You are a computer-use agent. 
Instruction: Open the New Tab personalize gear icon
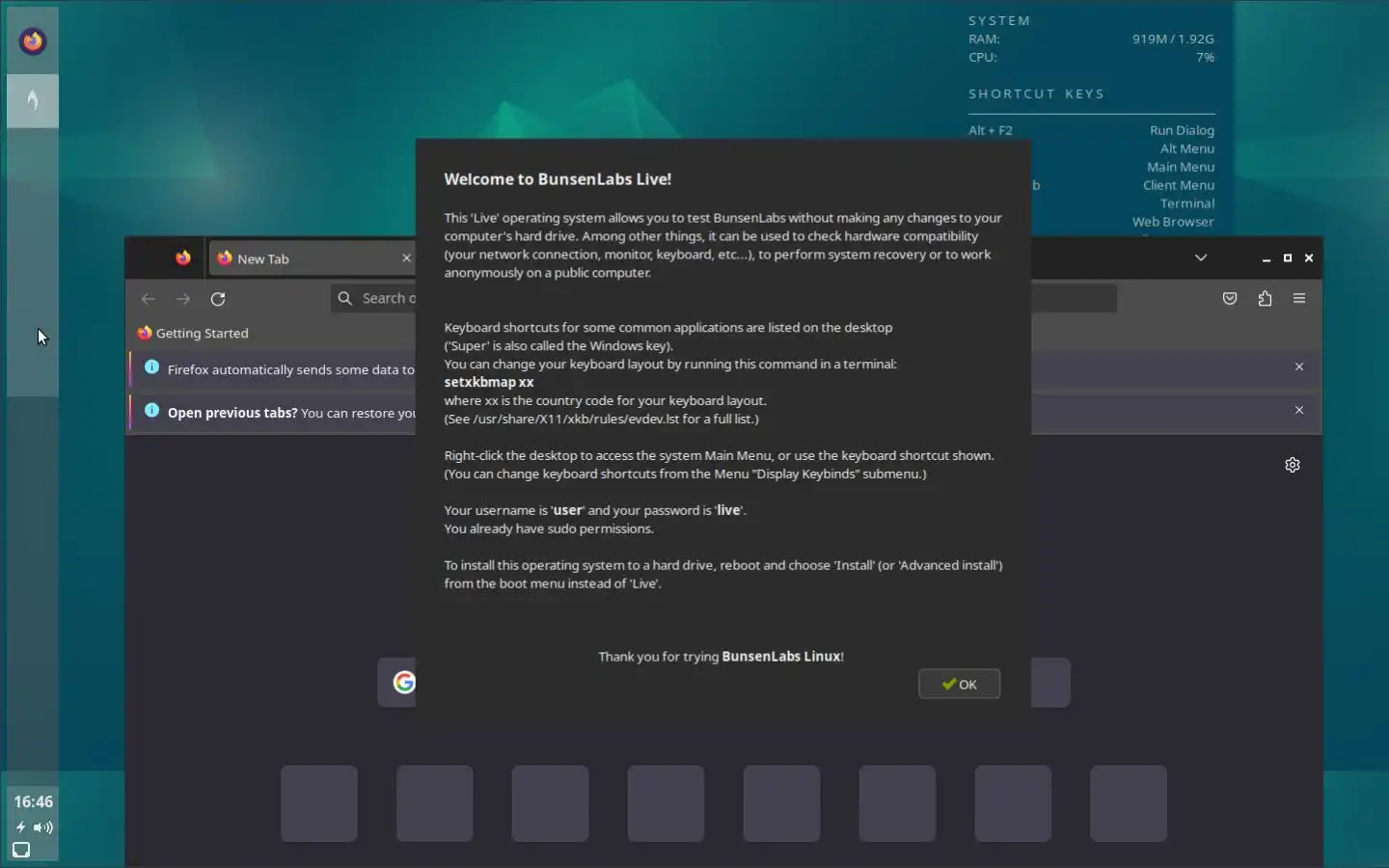1293,465
